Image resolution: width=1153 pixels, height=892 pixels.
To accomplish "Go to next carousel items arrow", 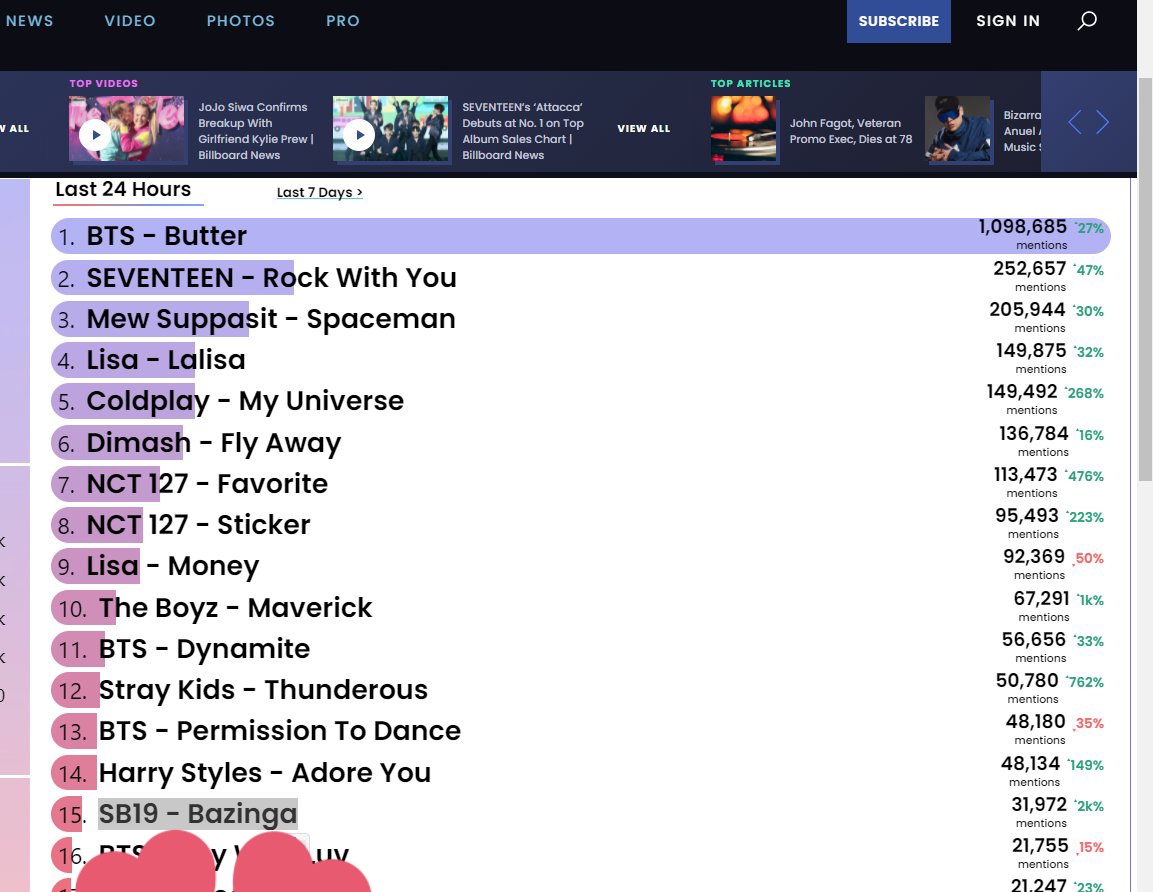I will pos(1102,122).
